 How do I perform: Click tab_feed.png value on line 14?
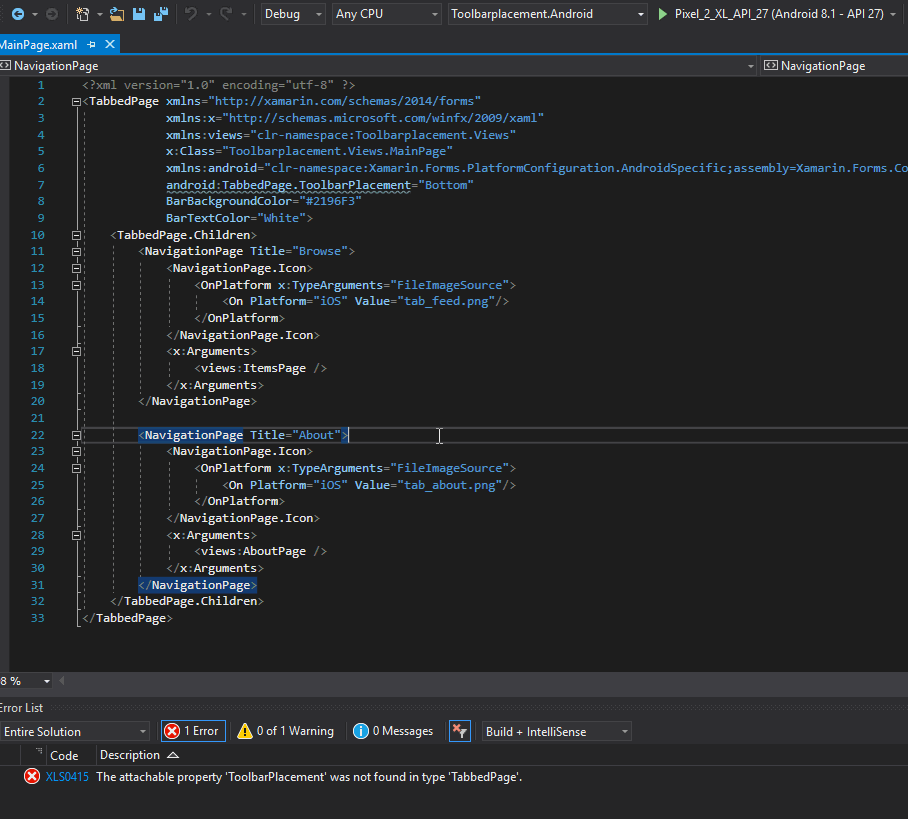446,301
